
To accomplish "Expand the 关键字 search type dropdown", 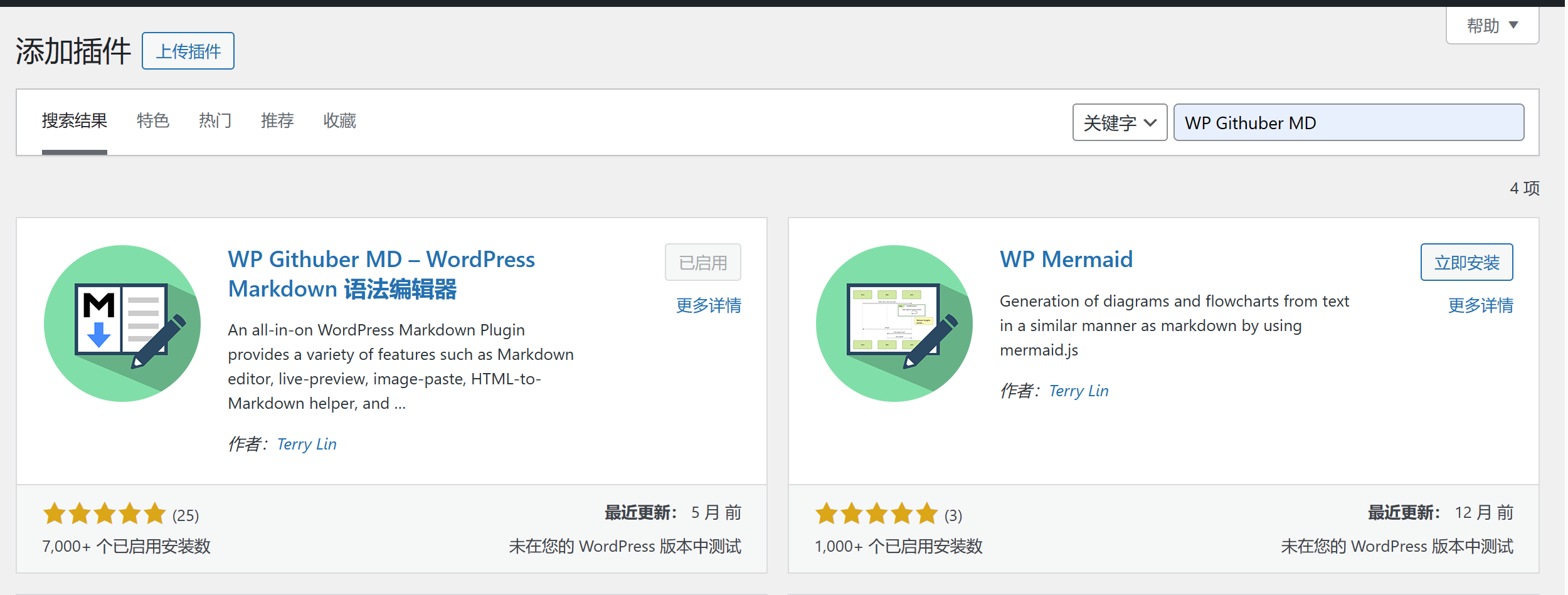I will pyautogui.click(x=1120, y=122).
